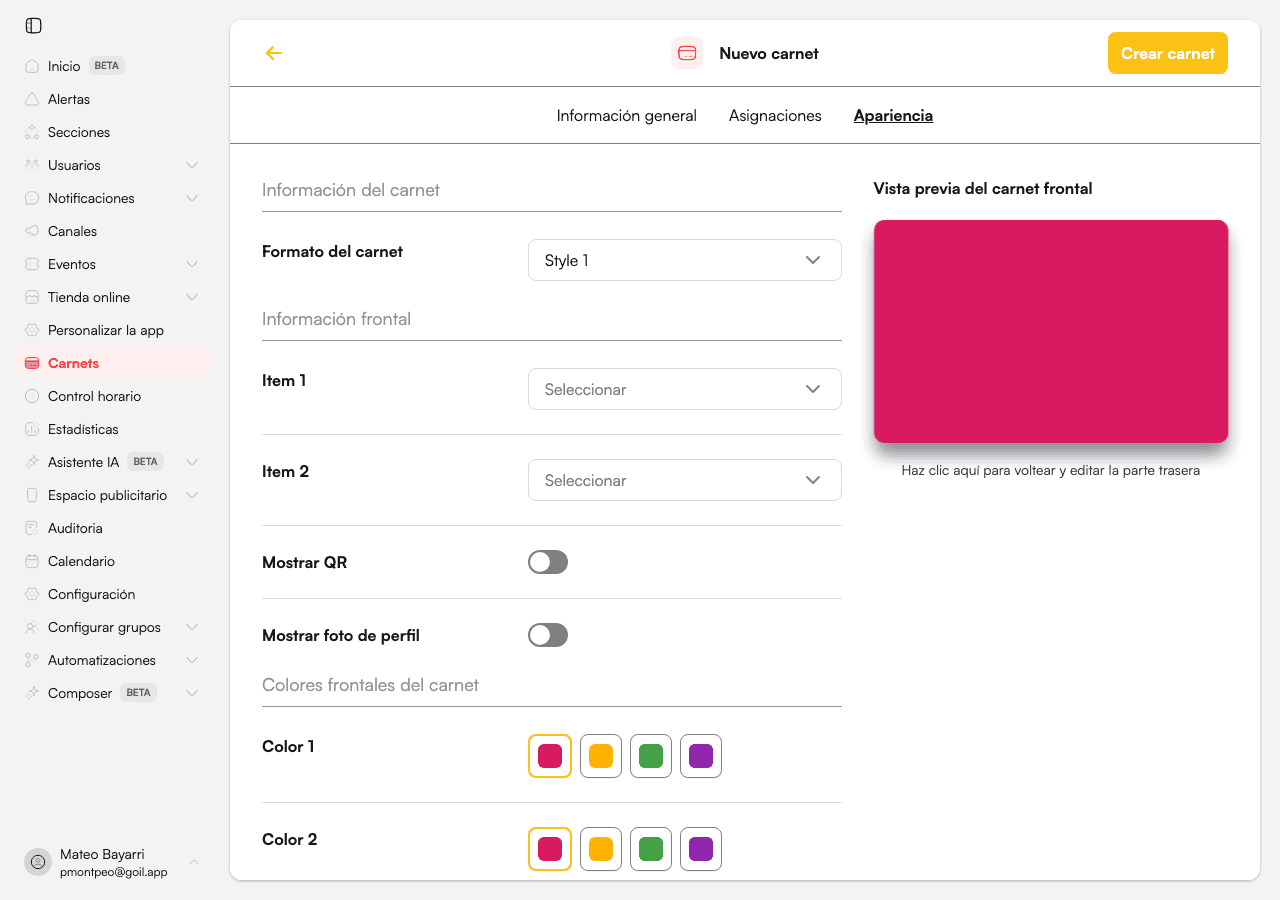This screenshot has height=900, width=1280.
Task: Click the Usuarios people icon
Action: tap(32, 165)
